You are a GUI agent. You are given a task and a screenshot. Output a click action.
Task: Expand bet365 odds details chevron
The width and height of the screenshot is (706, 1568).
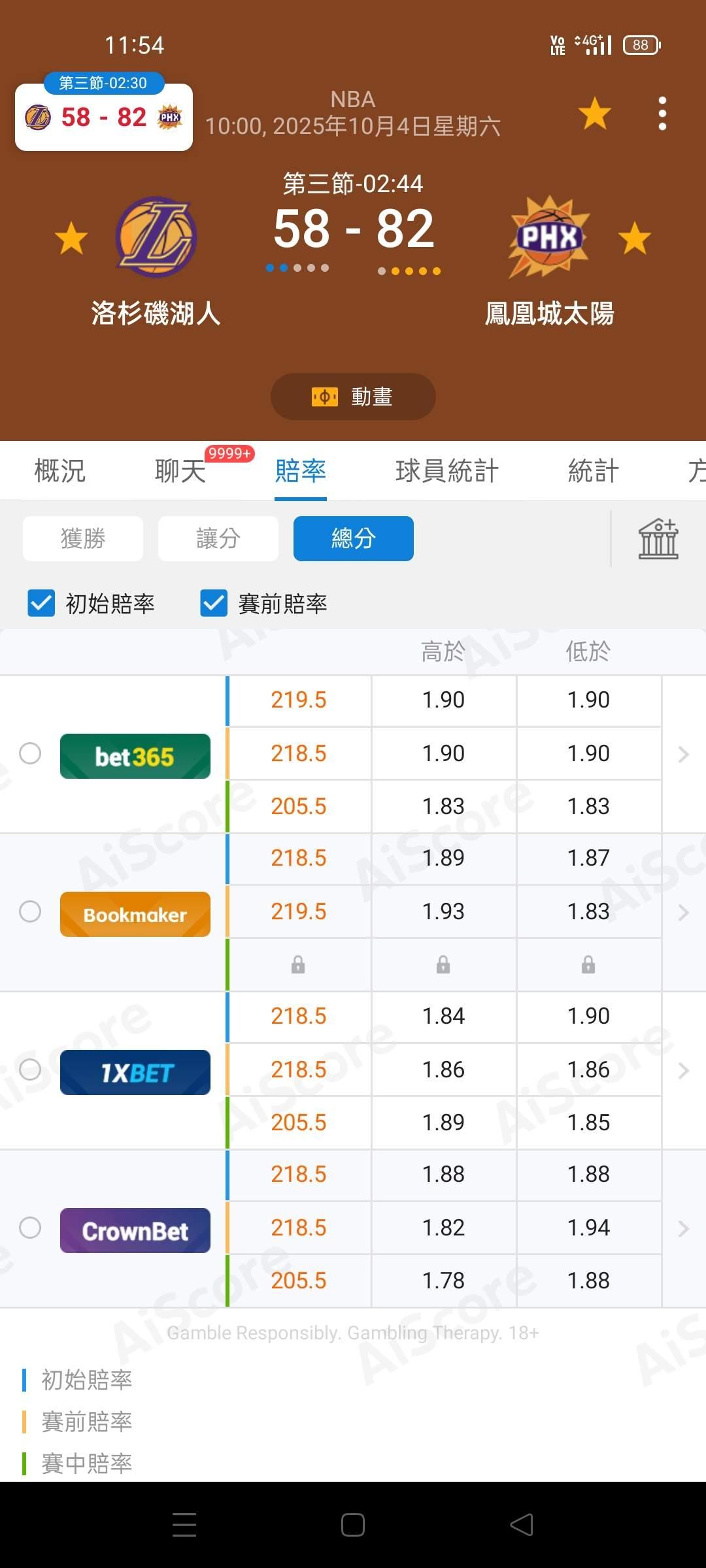pyautogui.click(x=683, y=754)
